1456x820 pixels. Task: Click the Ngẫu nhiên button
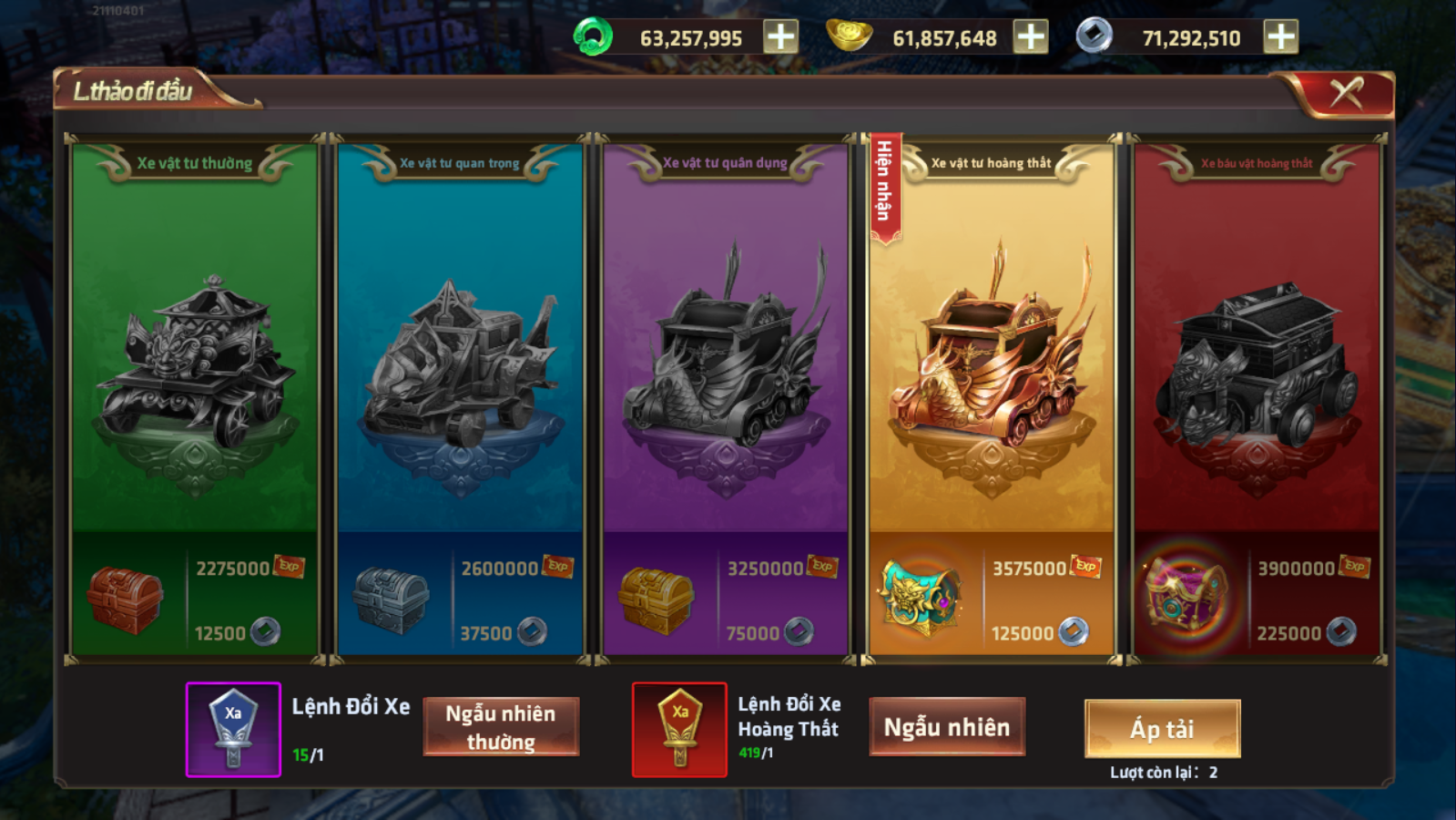point(947,727)
